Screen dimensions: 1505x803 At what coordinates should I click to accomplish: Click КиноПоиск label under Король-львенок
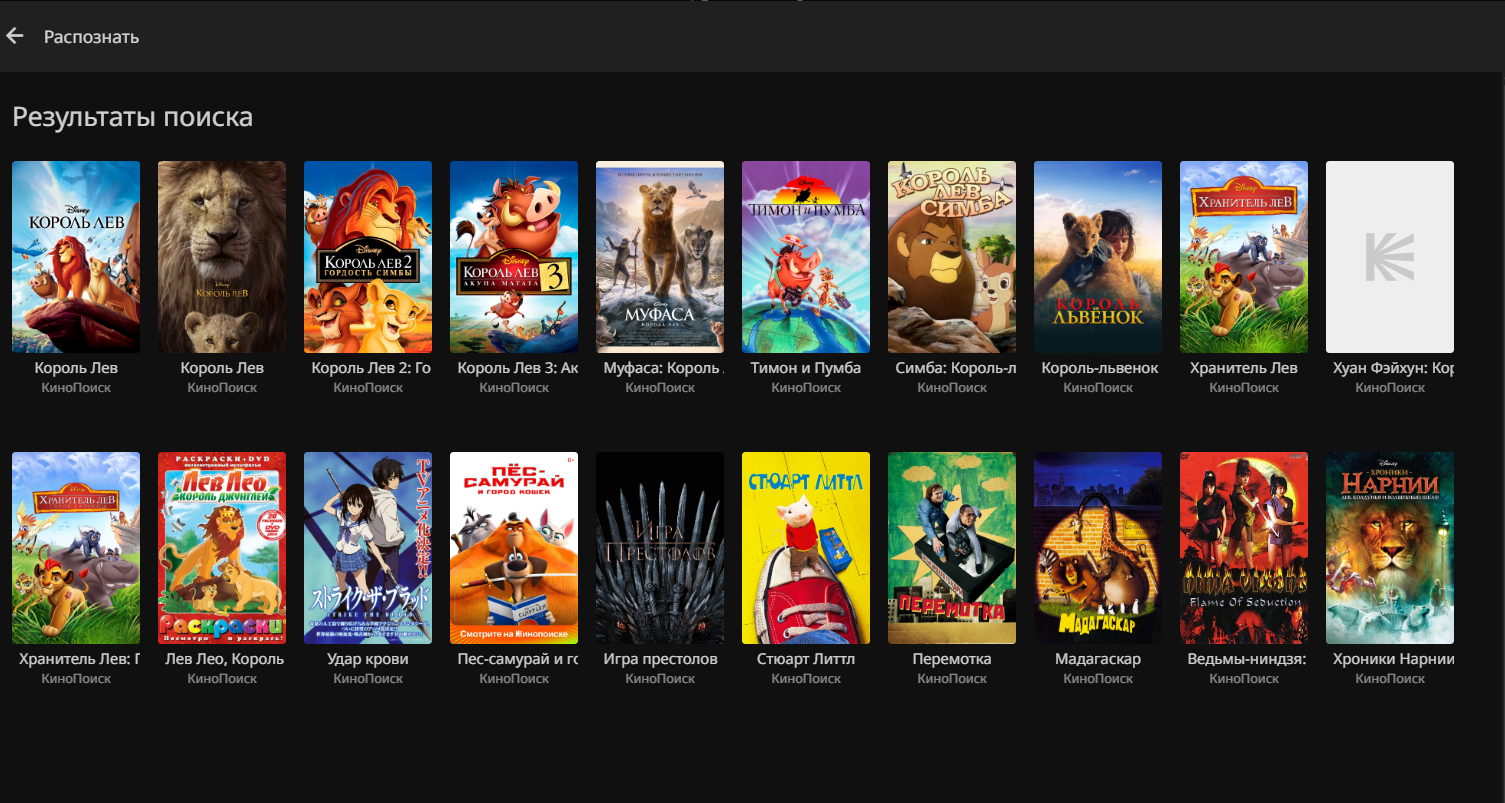pos(1098,388)
